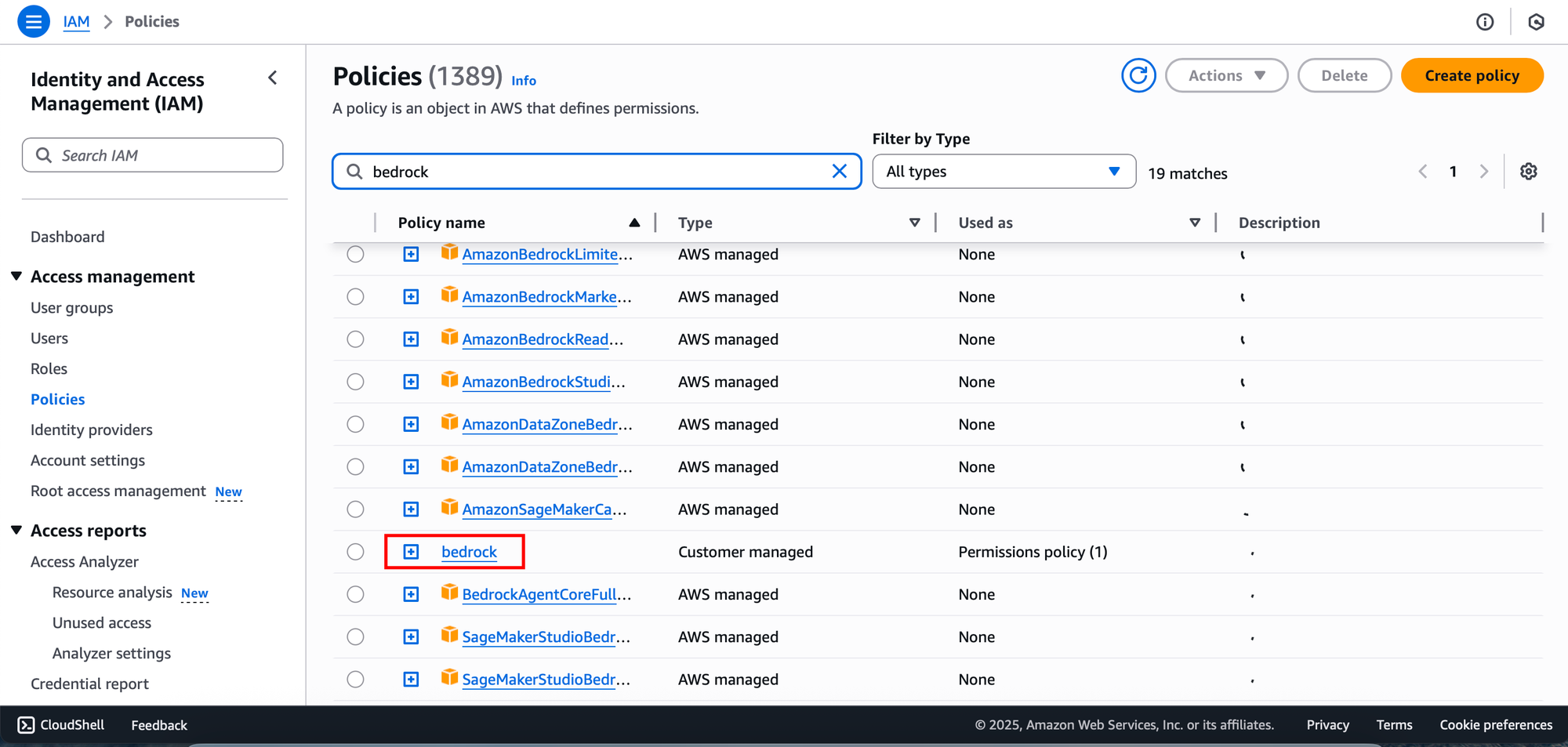Expand the AmazonBedrockMarke policy row
Image resolution: width=1568 pixels, height=747 pixels.
tap(411, 296)
